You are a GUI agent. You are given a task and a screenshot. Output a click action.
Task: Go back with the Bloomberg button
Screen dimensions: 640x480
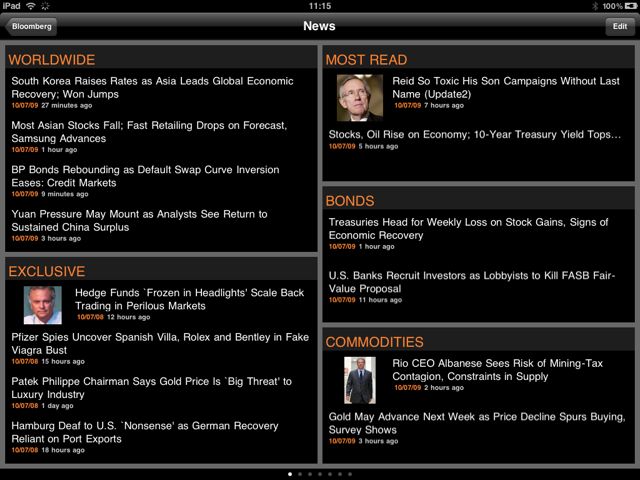pos(31,27)
